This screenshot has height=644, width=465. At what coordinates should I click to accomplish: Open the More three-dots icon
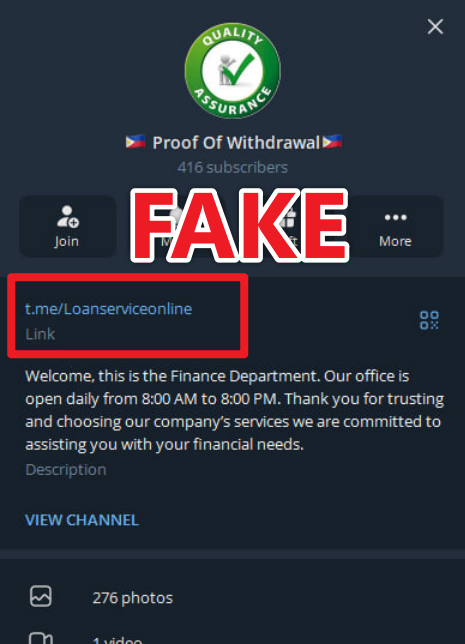(x=395, y=217)
